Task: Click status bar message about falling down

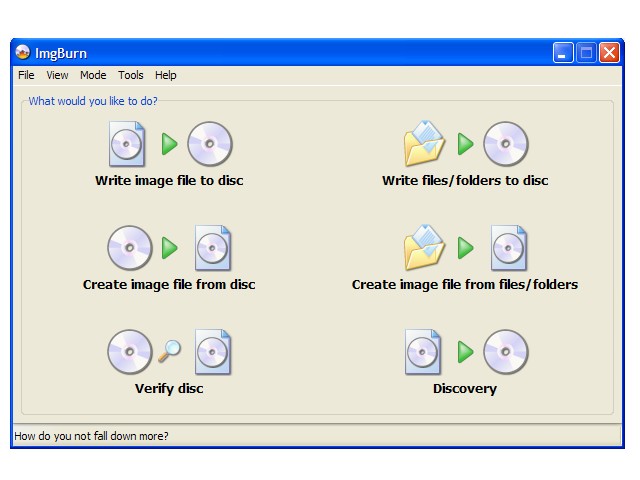Action: 91,436
